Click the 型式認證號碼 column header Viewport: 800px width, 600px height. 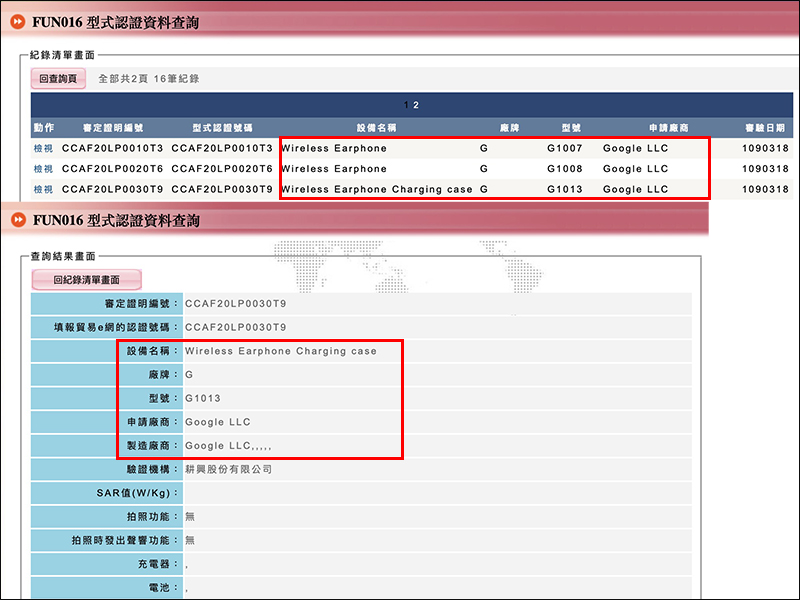(x=222, y=128)
